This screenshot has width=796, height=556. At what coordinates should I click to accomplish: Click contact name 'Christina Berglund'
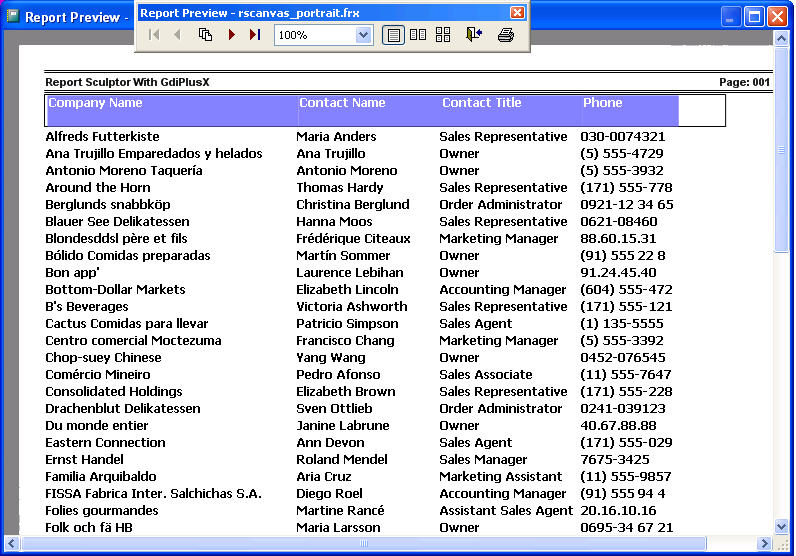point(353,205)
